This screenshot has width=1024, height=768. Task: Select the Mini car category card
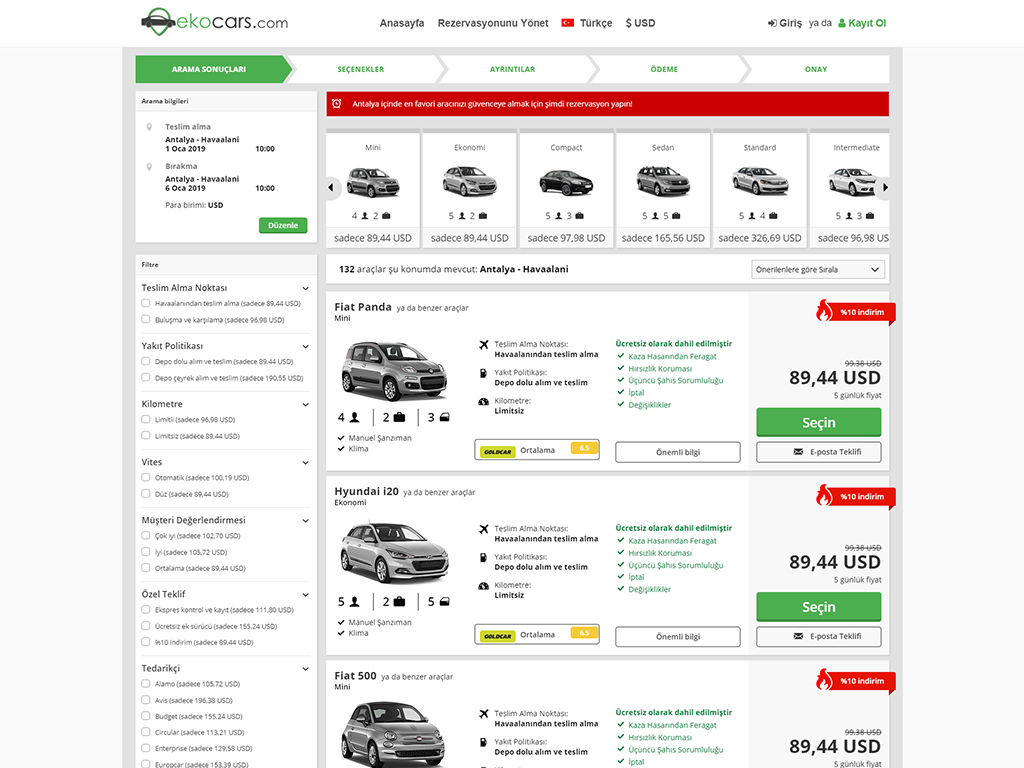[373, 189]
